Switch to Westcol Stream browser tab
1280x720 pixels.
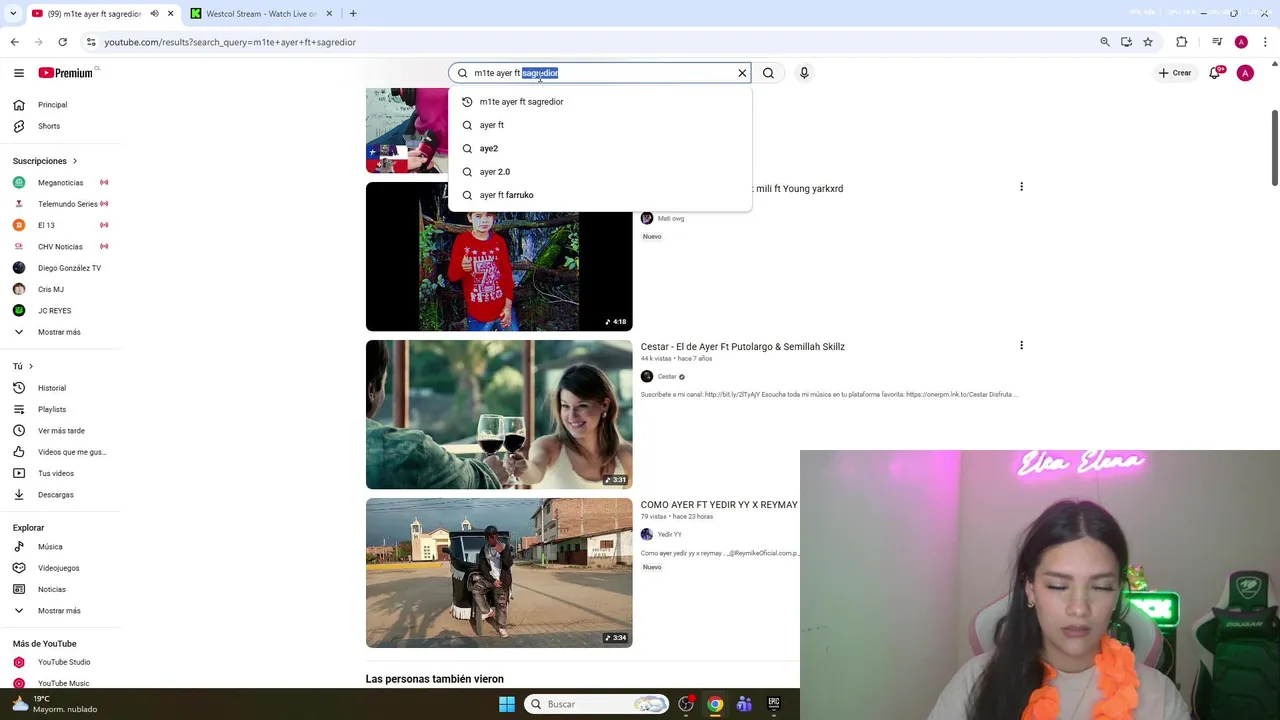click(261, 14)
